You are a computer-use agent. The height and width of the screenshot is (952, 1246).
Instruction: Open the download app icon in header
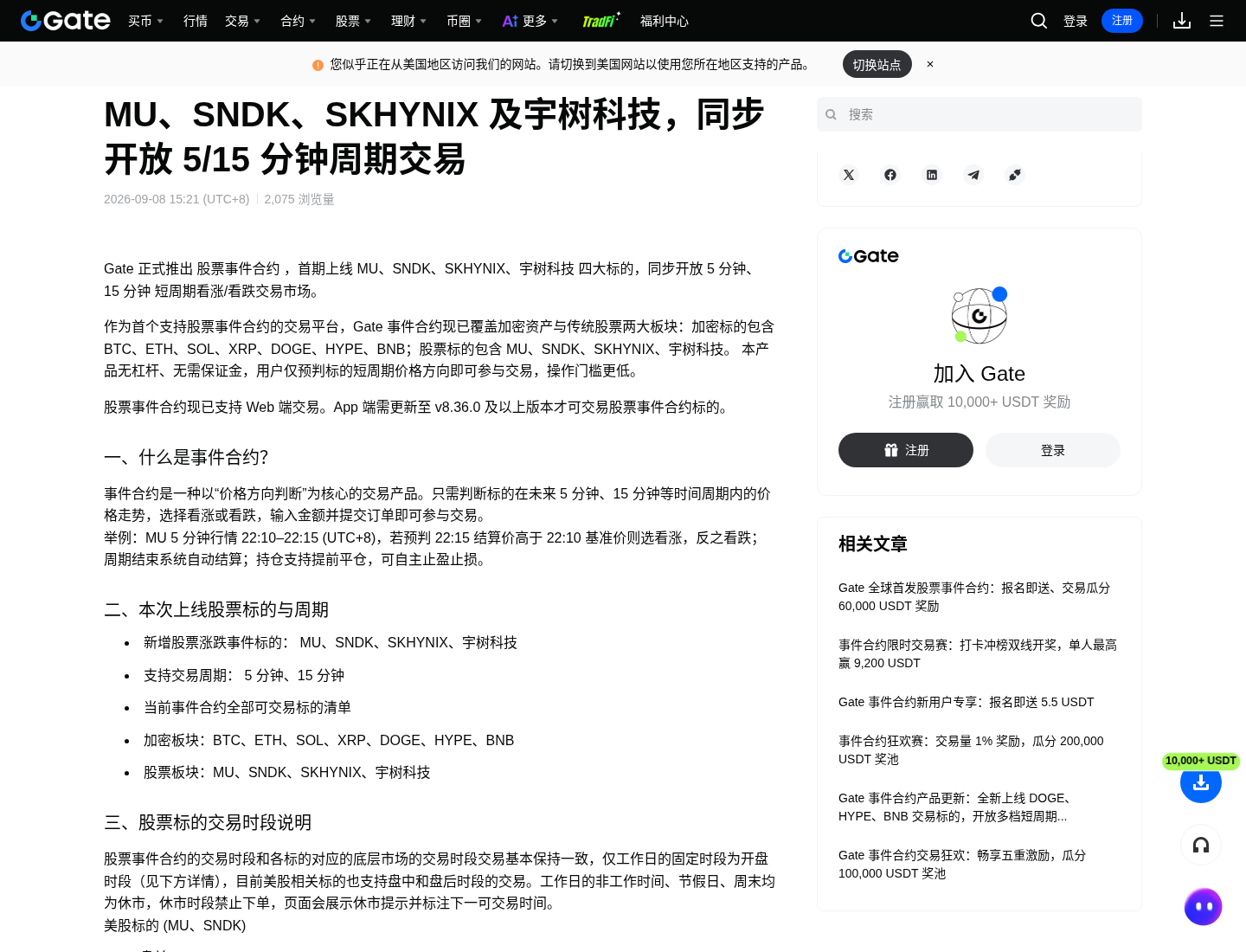(x=1182, y=21)
